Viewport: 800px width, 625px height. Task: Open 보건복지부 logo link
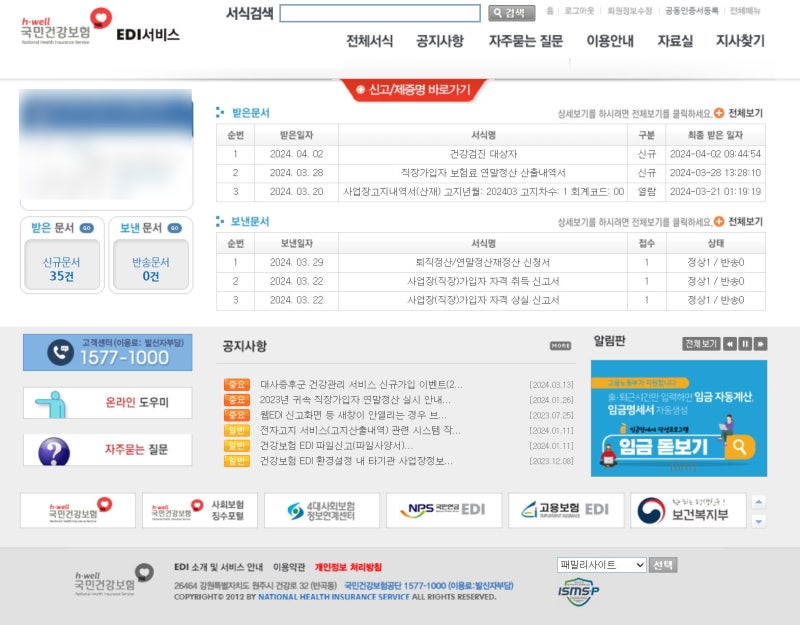click(x=688, y=510)
